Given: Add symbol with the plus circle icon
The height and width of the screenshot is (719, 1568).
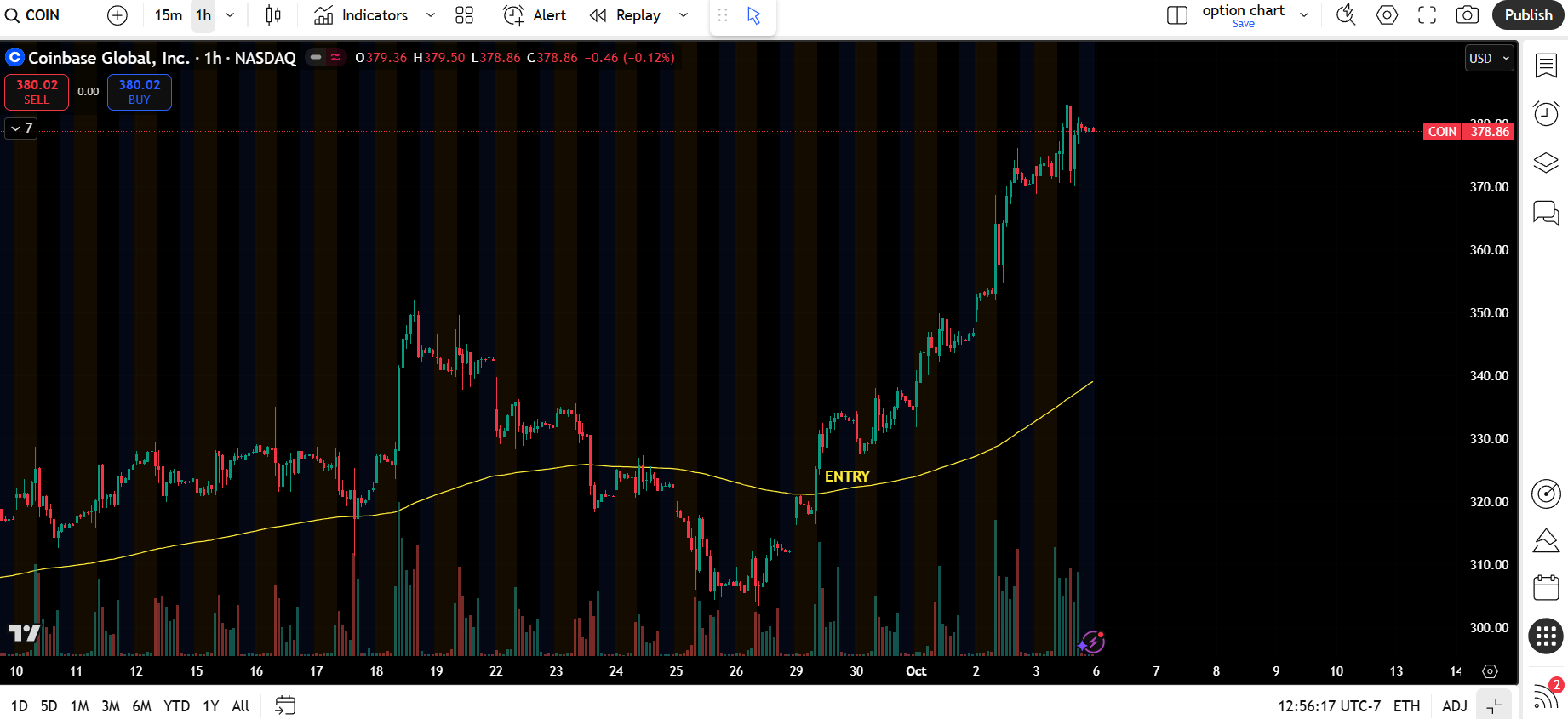Looking at the screenshot, I should pos(117,15).
